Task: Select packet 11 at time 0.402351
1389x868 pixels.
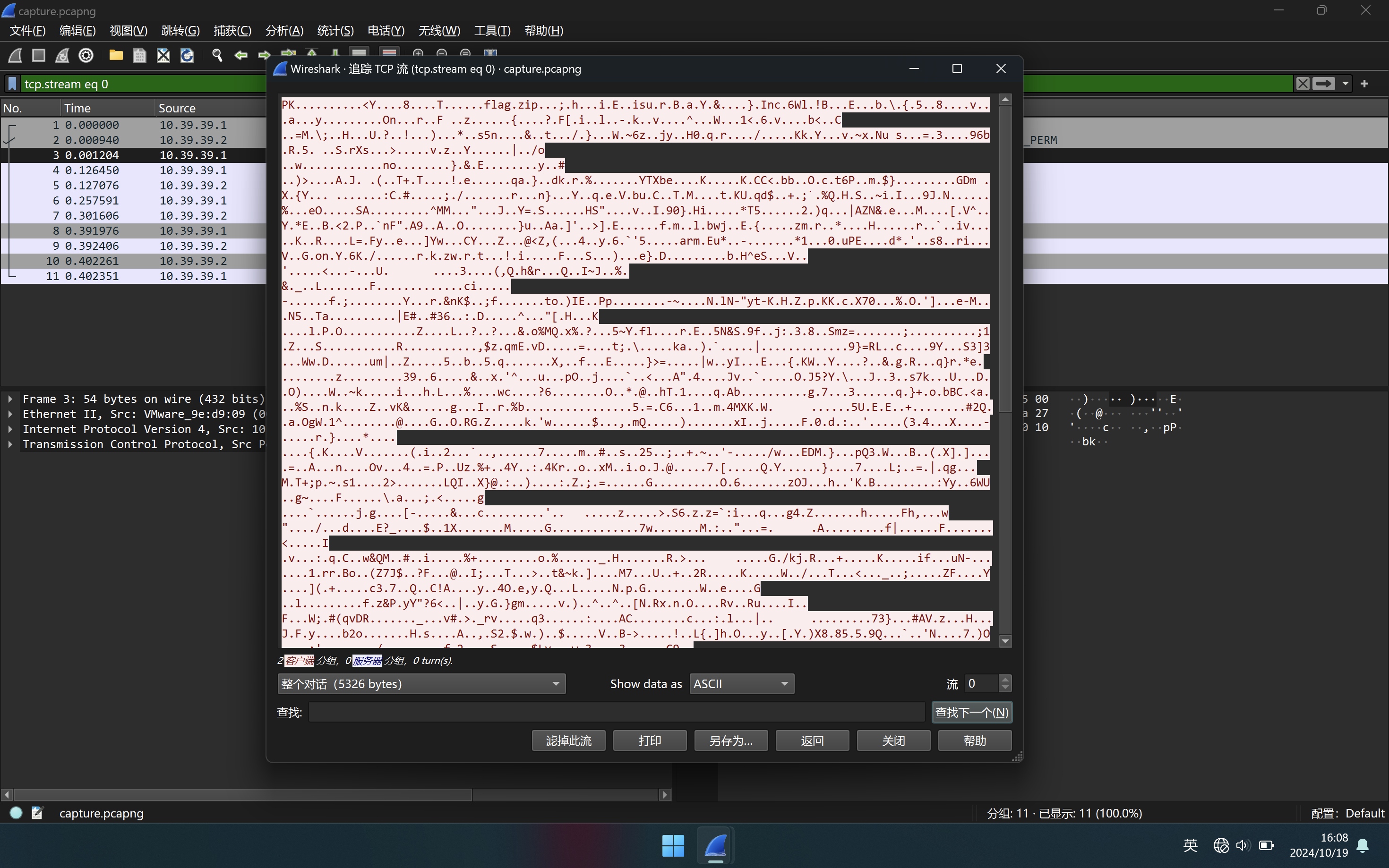Action: tap(134, 275)
